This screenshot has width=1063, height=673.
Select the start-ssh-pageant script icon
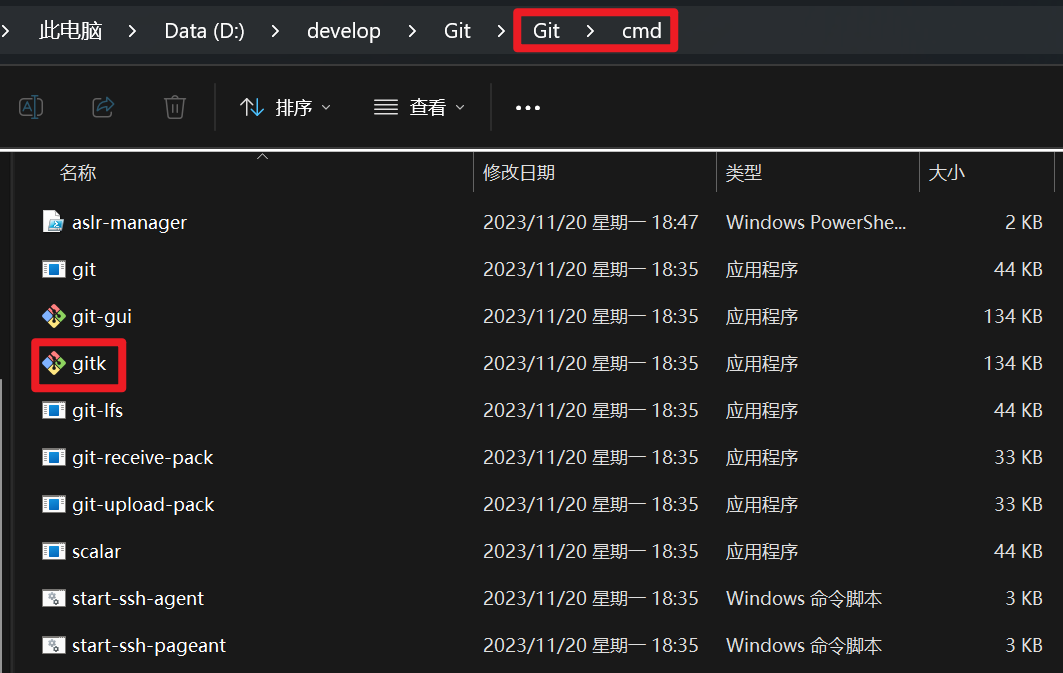tap(54, 645)
